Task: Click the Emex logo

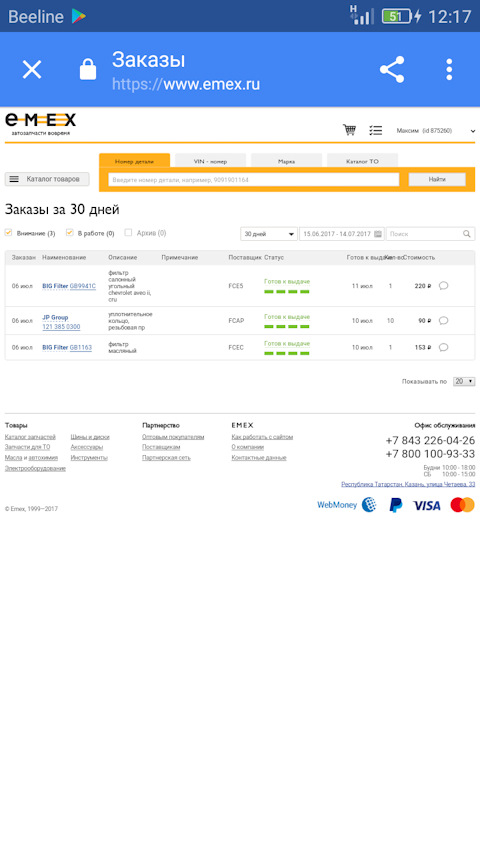Action: point(40,124)
